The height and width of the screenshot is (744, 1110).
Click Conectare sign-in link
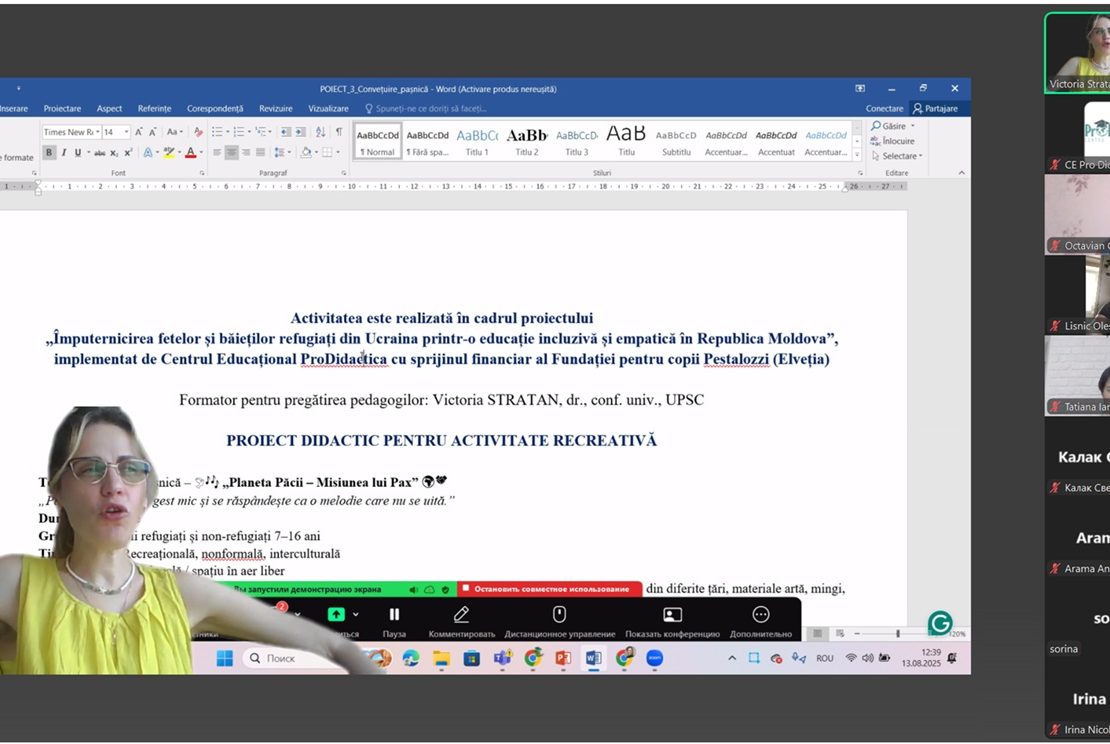click(884, 108)
